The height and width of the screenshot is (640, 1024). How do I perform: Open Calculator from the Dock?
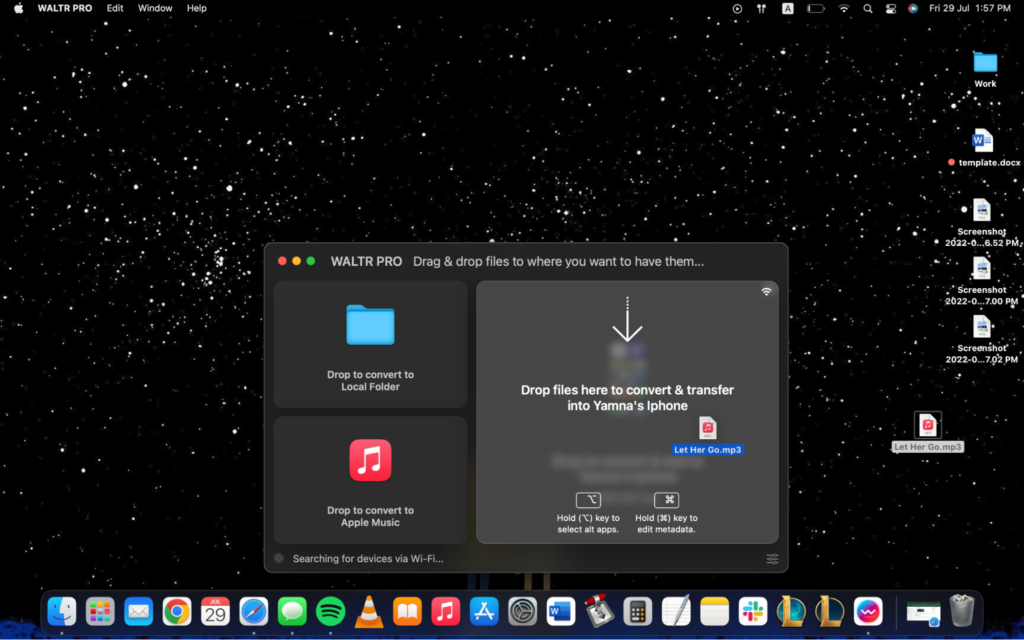click(637, 612)
